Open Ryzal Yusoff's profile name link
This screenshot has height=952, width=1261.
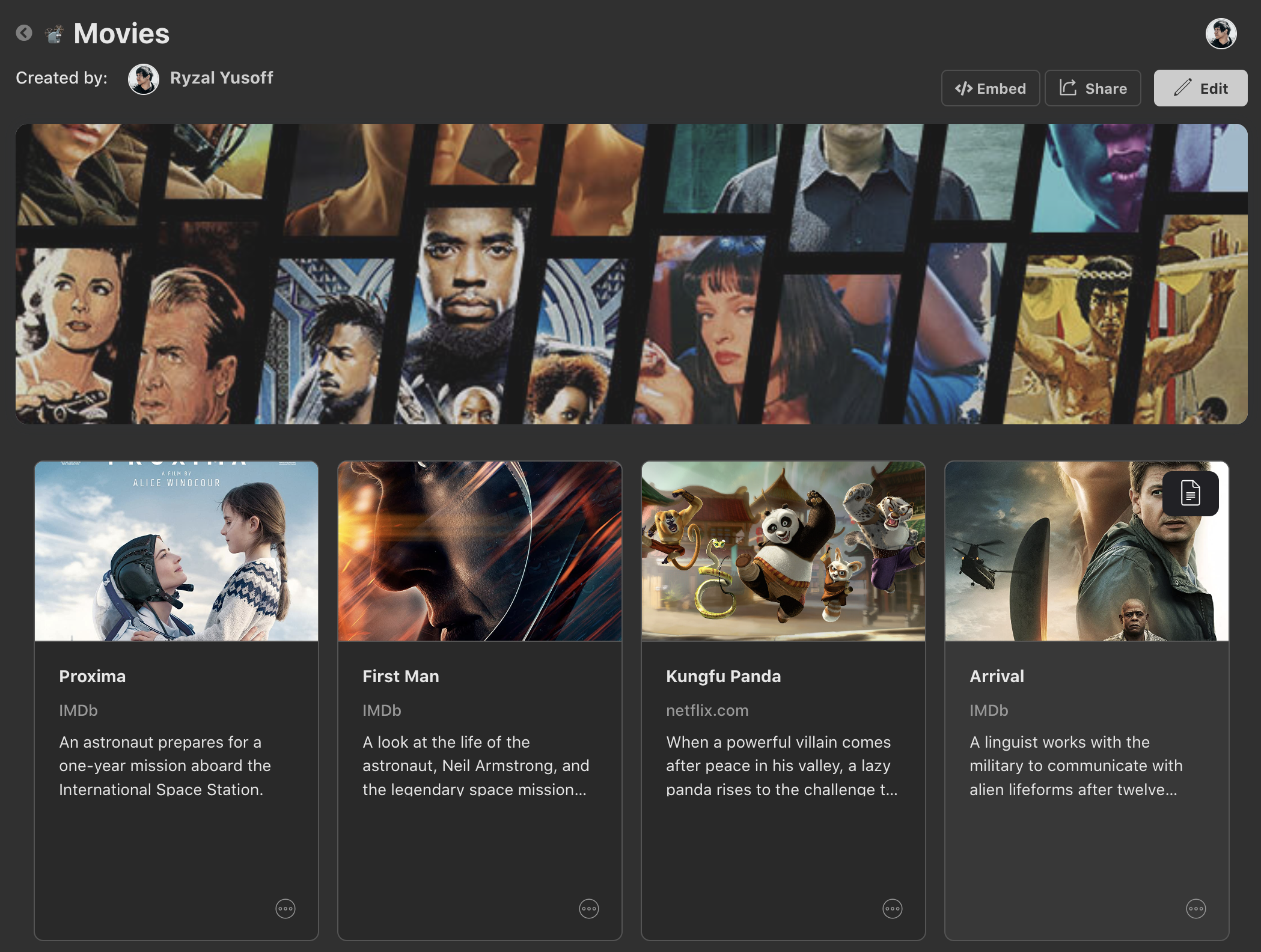pos(221,78)
